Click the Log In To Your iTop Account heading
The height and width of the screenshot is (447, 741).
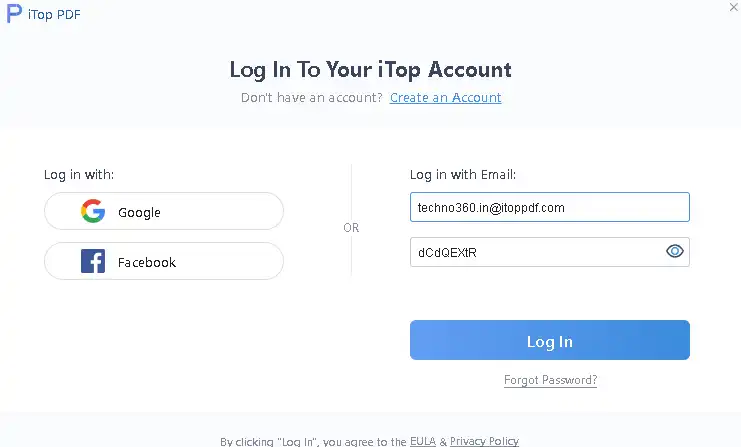pyautogui.click(x=370, y=70)
